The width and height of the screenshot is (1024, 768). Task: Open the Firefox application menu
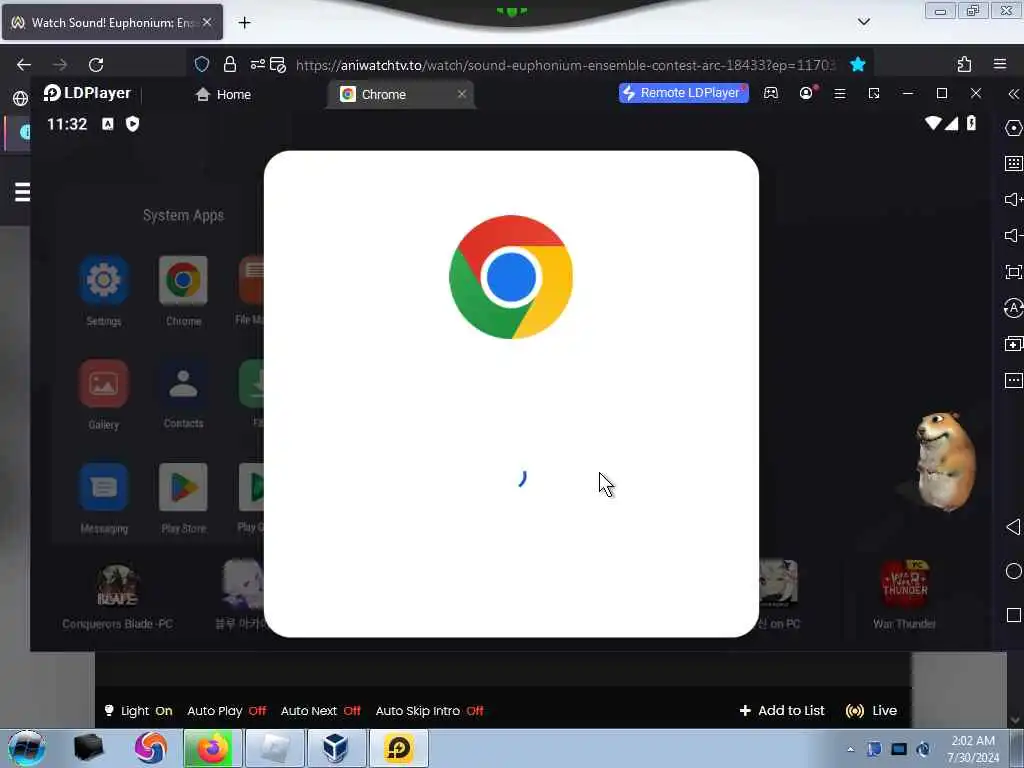(x=1000, y=64)
